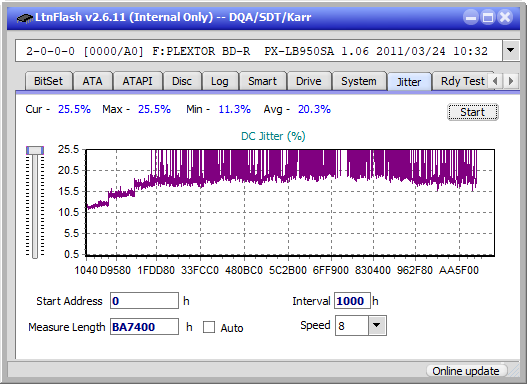Screen dimensions: 527x384
Task: Click the AA5F00 axis label
Action: coord(459,270)
